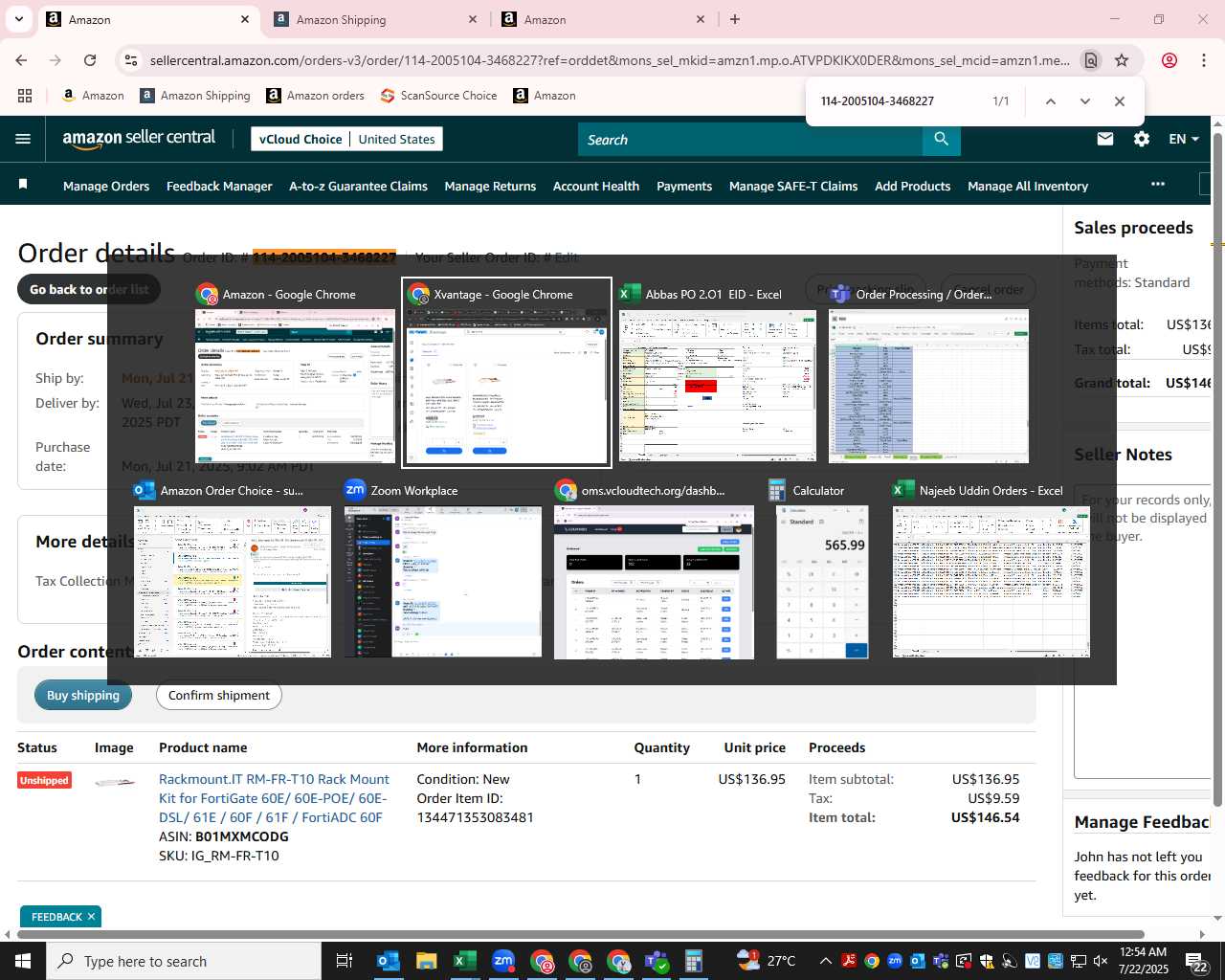This screenshot has height=980, width=1225.
Task: Open the Amazon orders bookmark
Action: 315,96
